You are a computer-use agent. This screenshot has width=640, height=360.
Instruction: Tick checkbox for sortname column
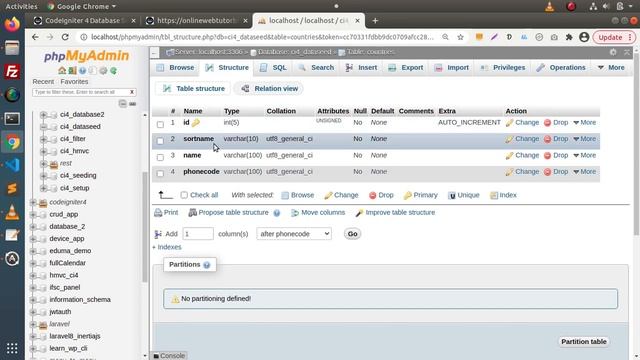(160, 141)
